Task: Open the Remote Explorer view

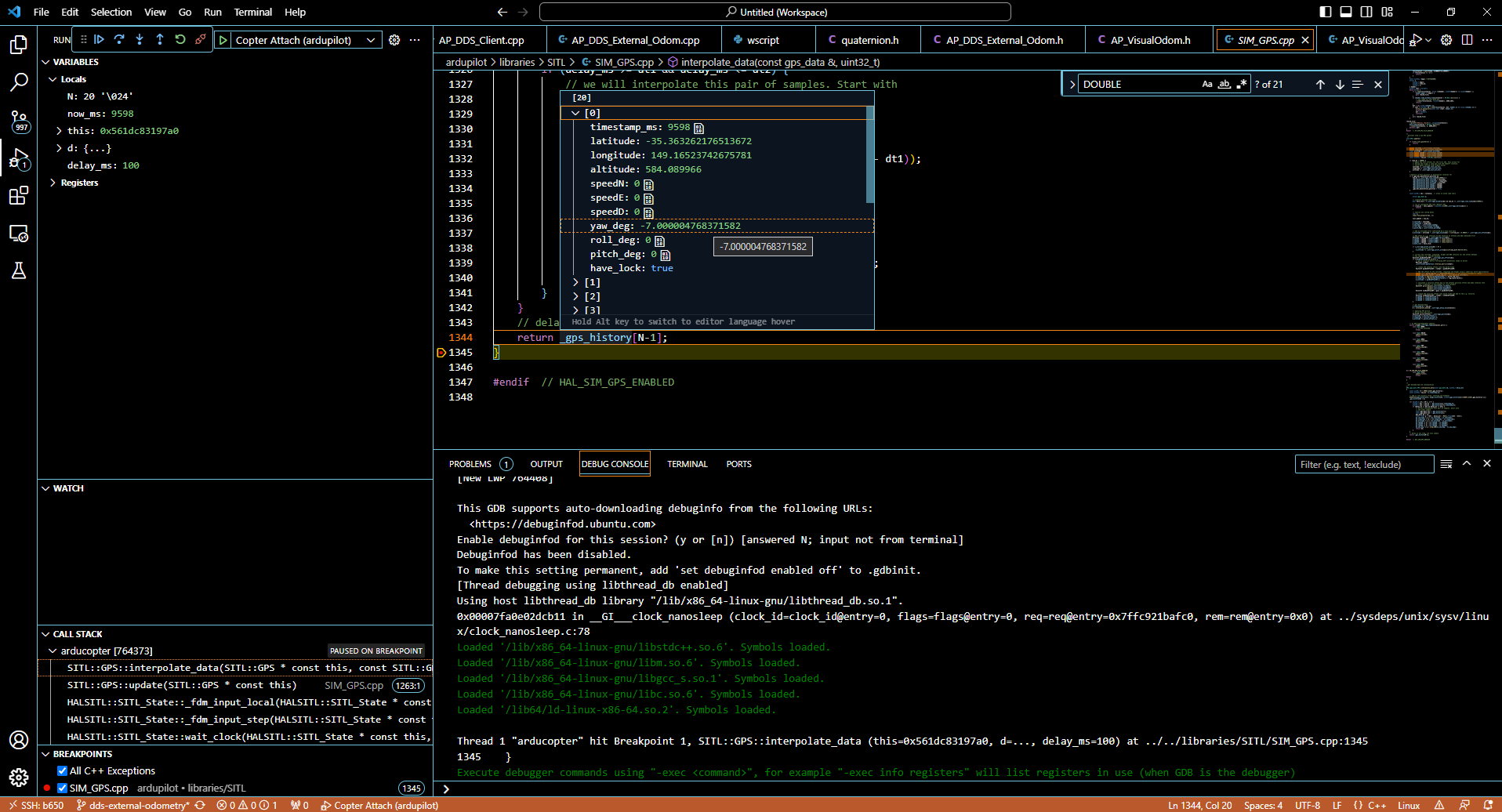Action: (x=19, y=234)
